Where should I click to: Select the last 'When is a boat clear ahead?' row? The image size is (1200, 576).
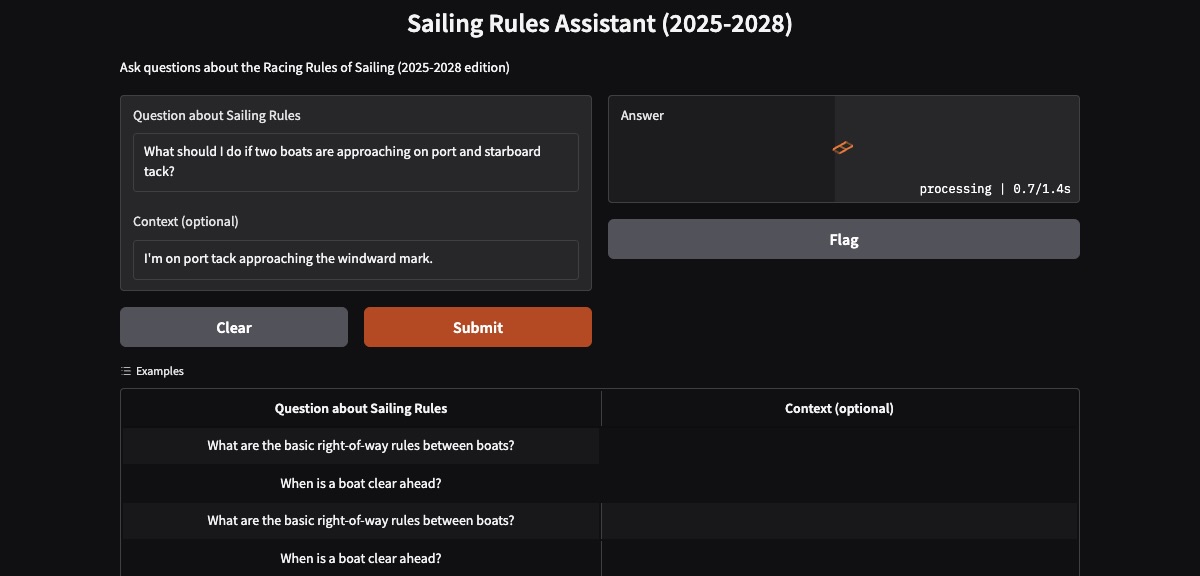(360, 558)
